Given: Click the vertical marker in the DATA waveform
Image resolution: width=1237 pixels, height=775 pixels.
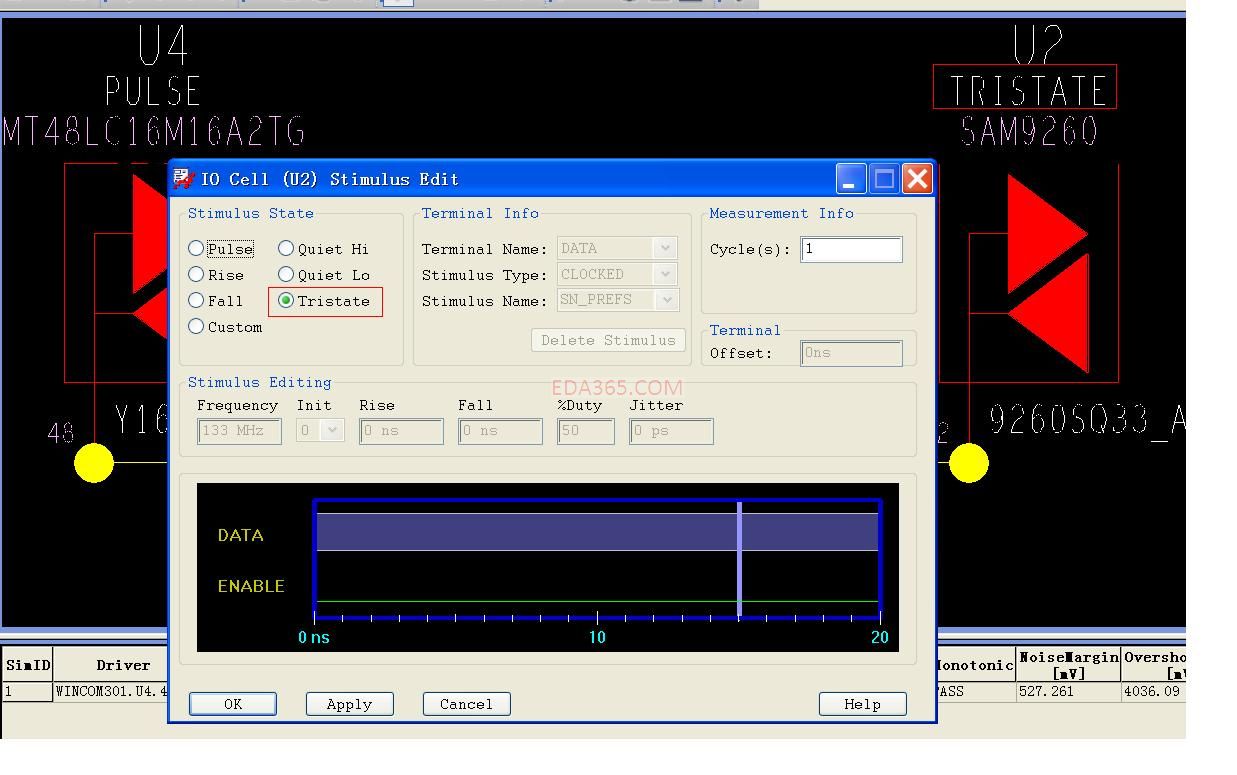Looking at the screenshot, I should 740,532.
